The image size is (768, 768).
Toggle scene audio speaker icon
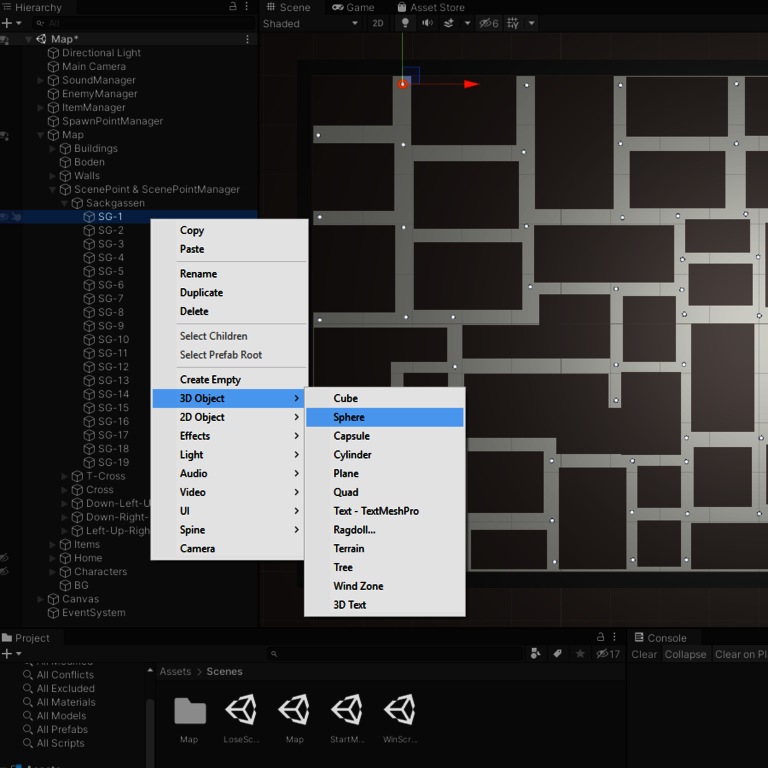pyautogui.click(x=427, y=23)
